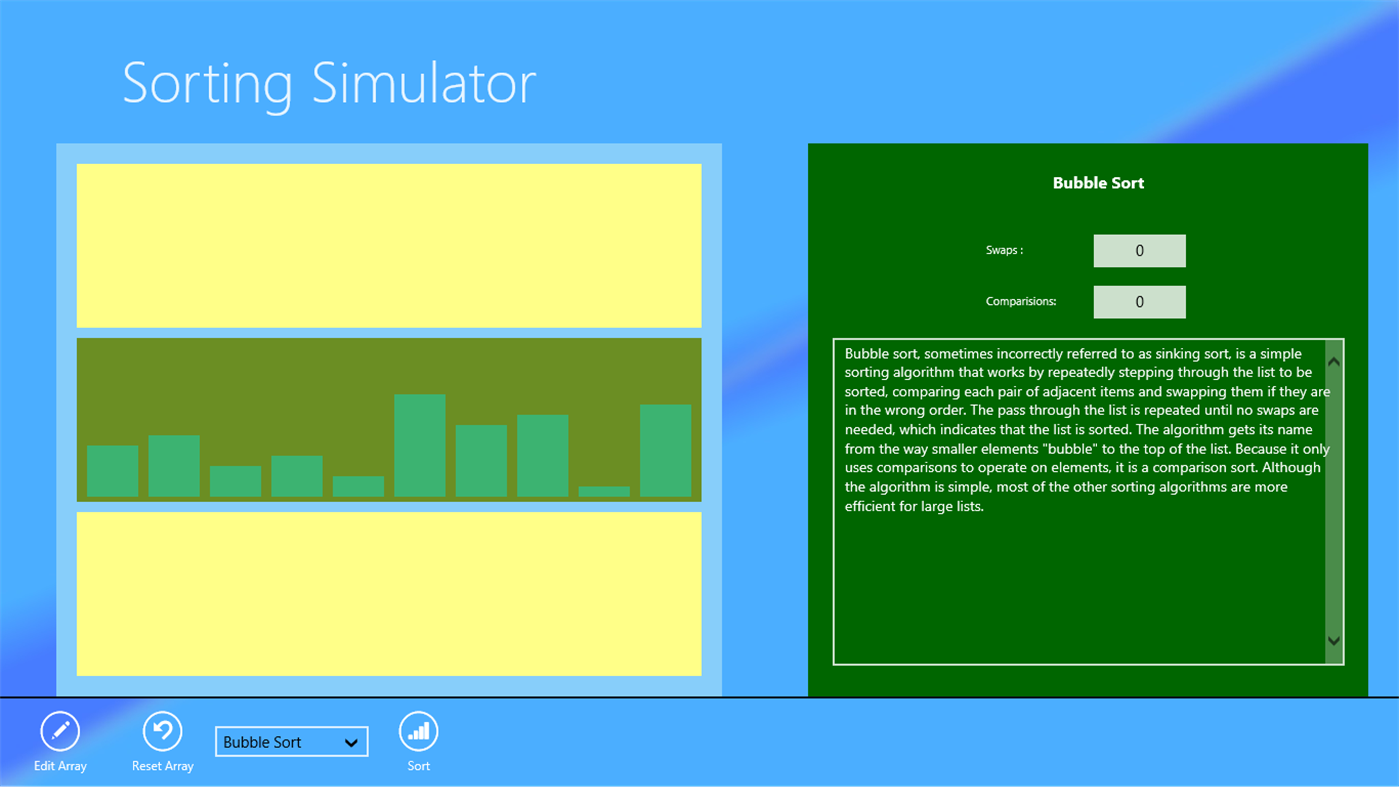Click the Sorting Simulator title

click(x=329, y=85)
